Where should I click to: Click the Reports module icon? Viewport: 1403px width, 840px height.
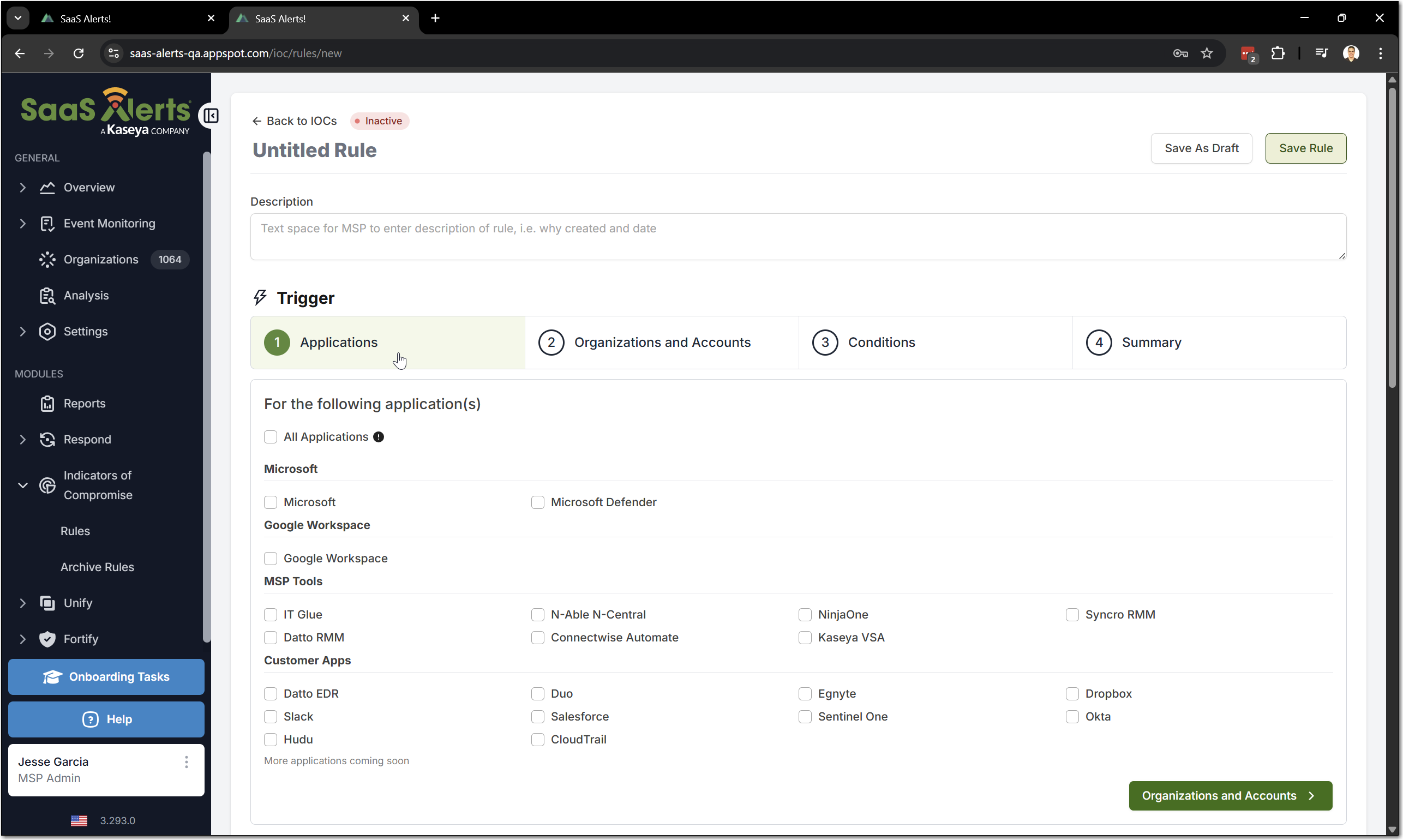47,404
